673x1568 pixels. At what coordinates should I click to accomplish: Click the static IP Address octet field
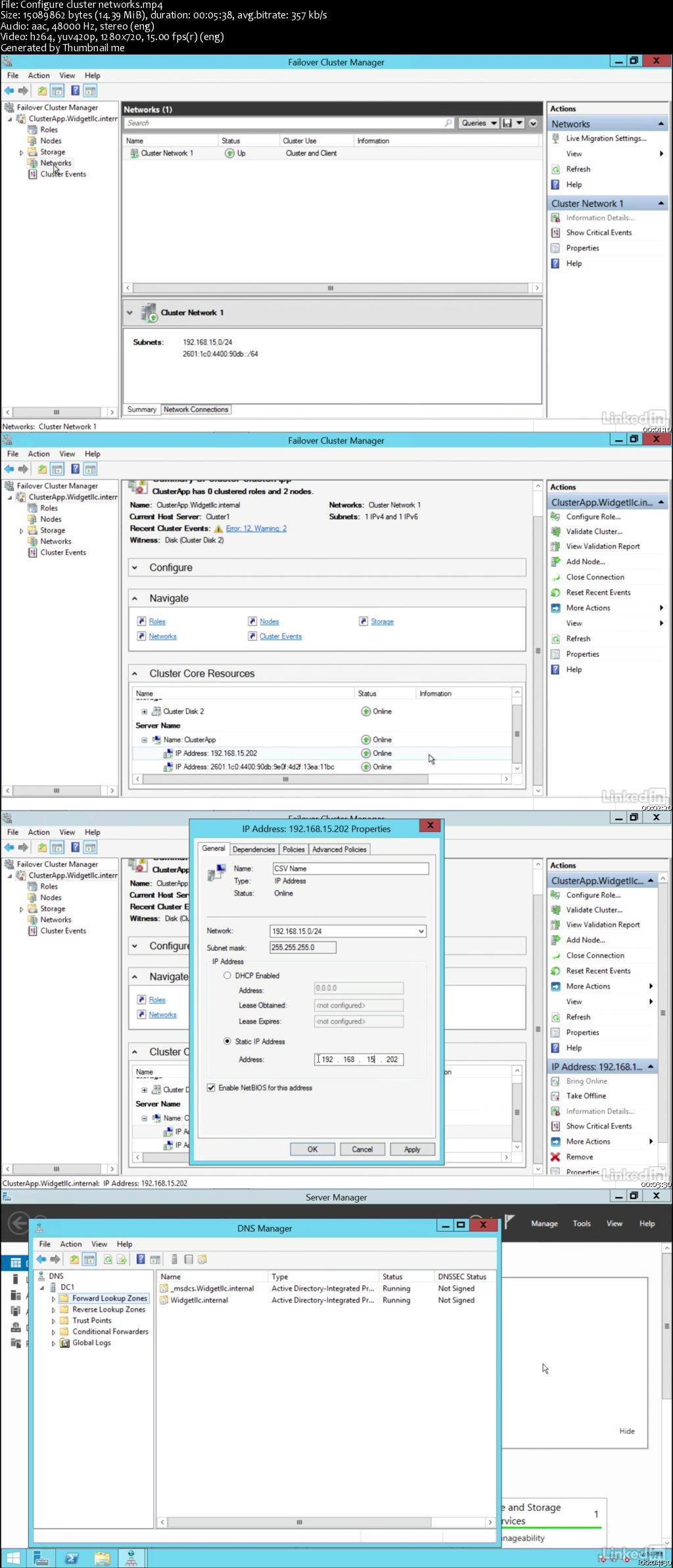359,1059
